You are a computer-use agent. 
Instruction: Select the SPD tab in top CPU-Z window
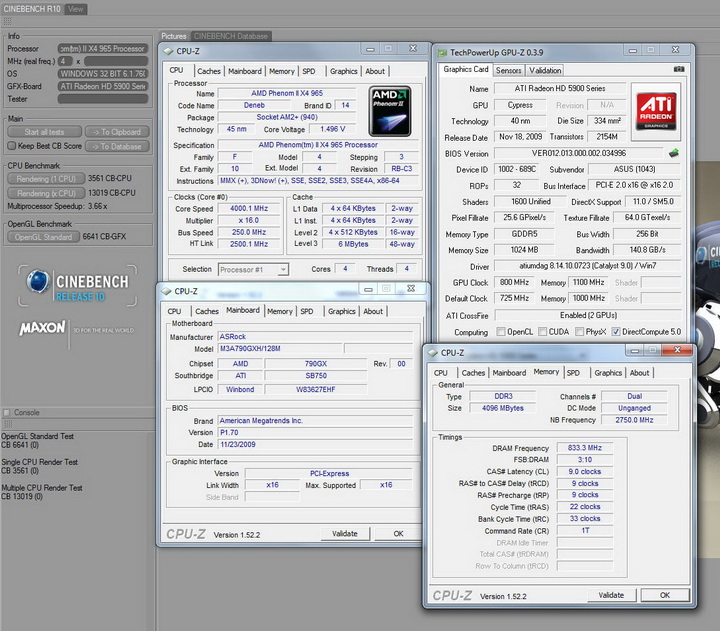[309, 71]
